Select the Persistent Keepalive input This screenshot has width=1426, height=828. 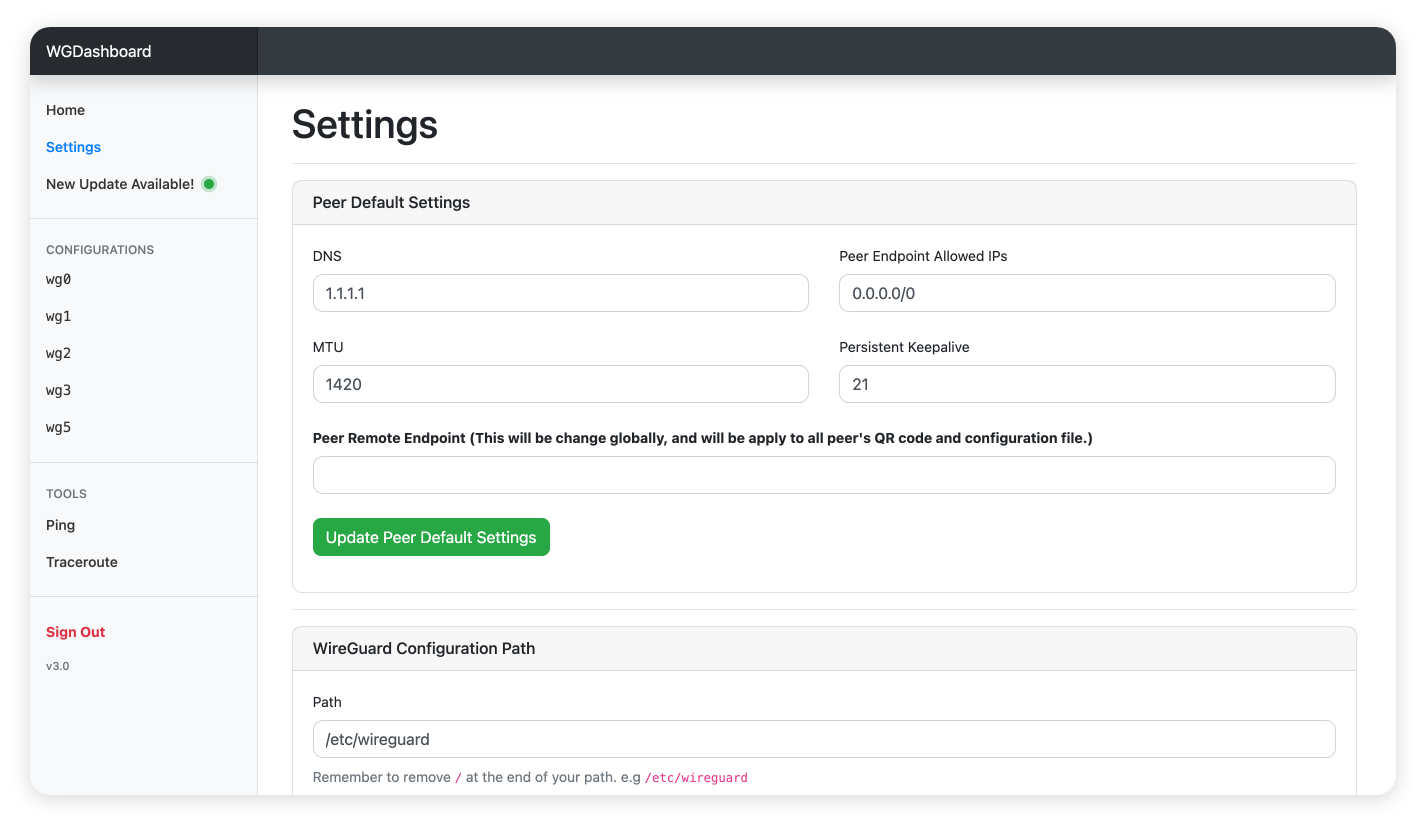coord(1086,384)
